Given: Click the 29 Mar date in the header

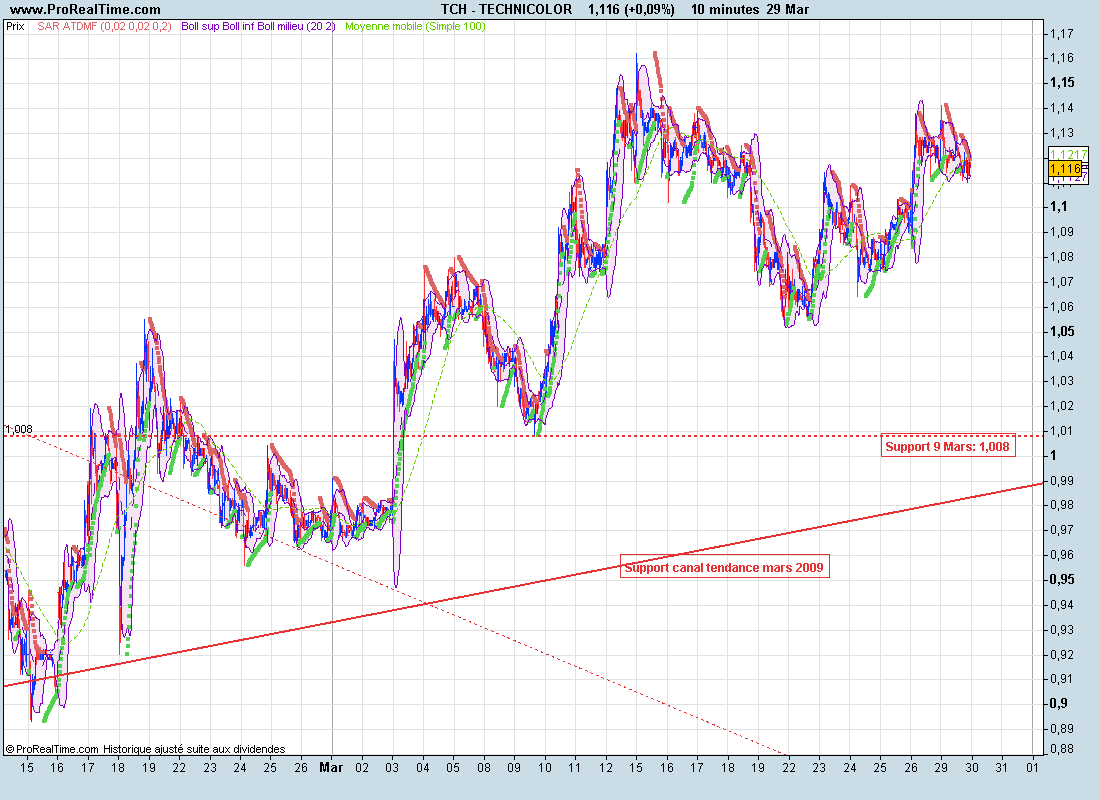Looking at the screenshot, I should [788, 10].
